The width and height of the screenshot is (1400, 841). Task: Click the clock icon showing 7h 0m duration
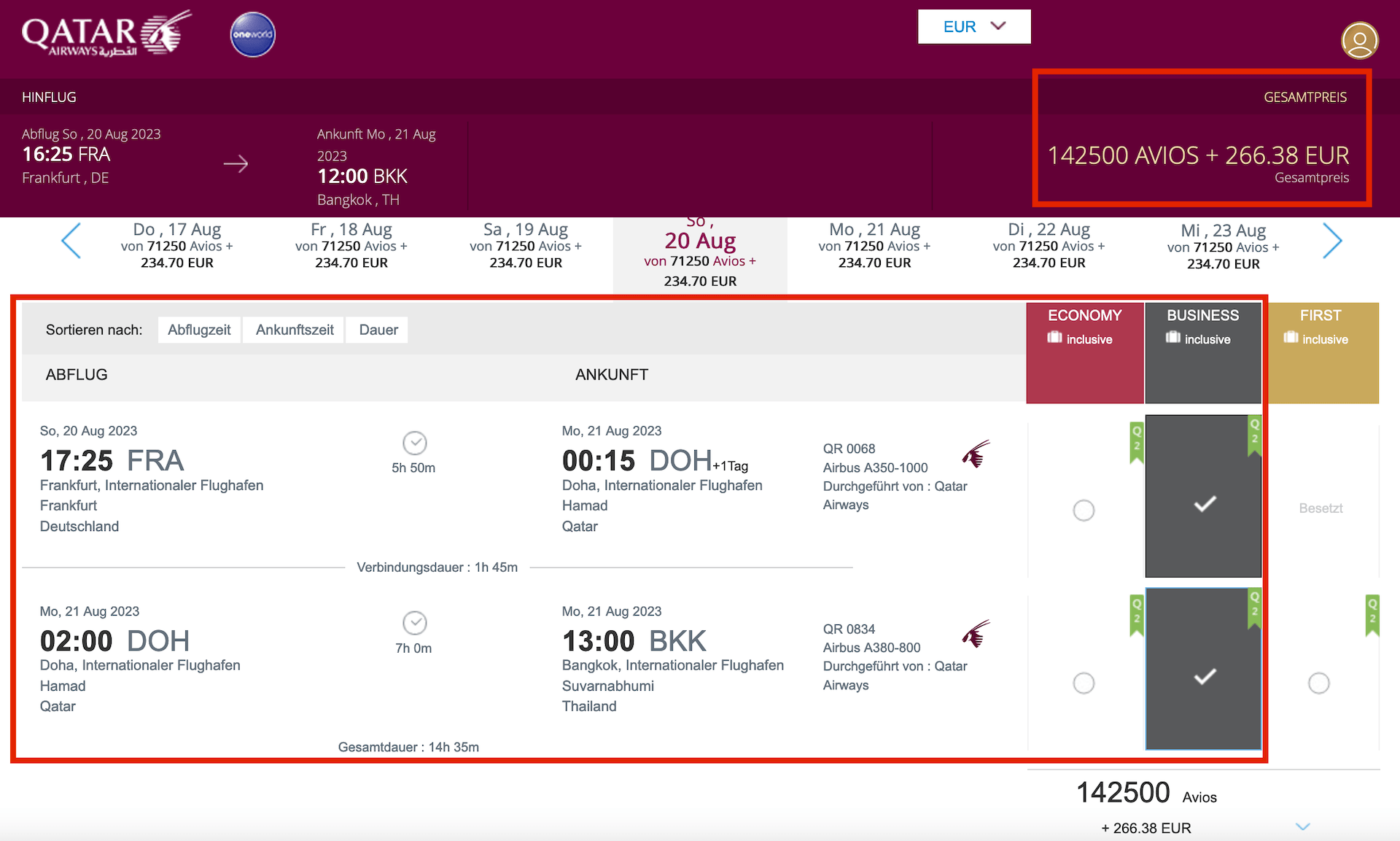pos(414,623)
